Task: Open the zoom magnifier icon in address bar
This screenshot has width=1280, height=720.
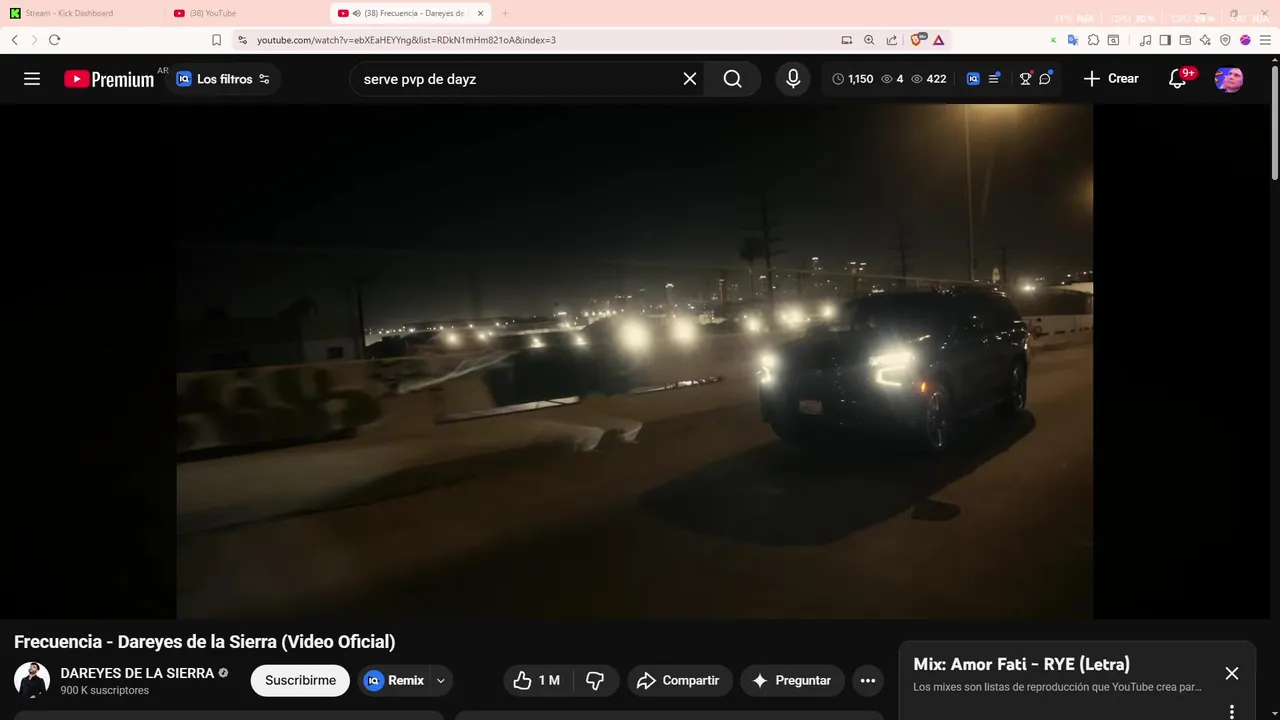Action: [869, 40]
